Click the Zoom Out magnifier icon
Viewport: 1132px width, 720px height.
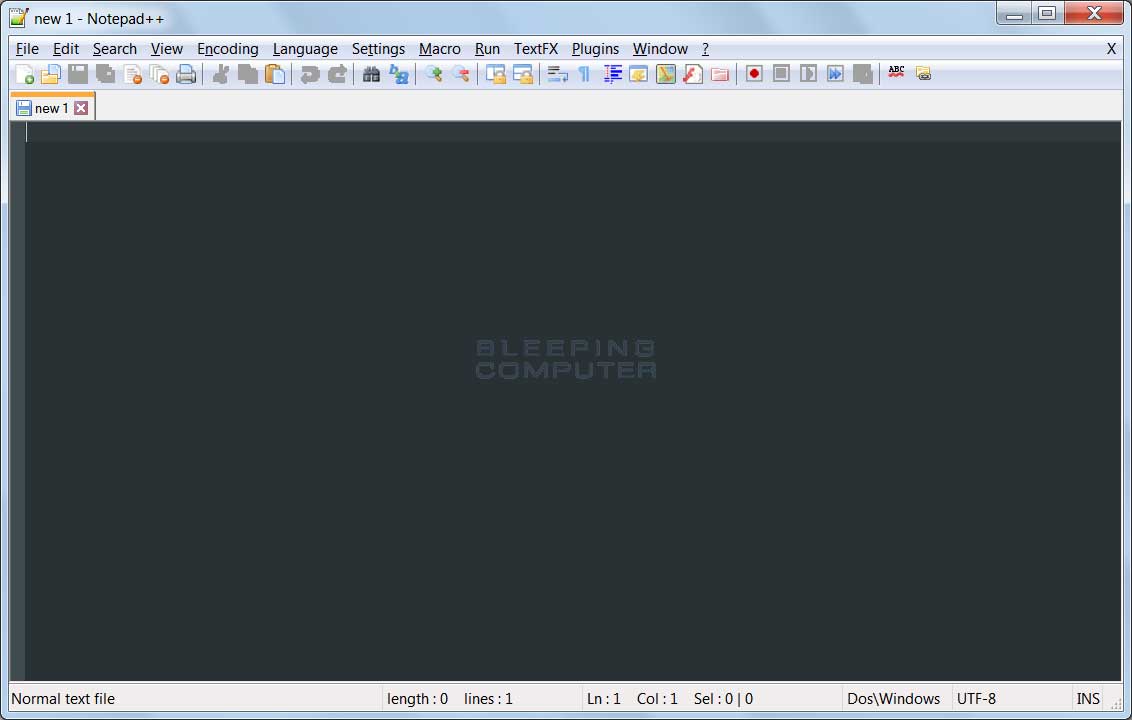(461, 74)
